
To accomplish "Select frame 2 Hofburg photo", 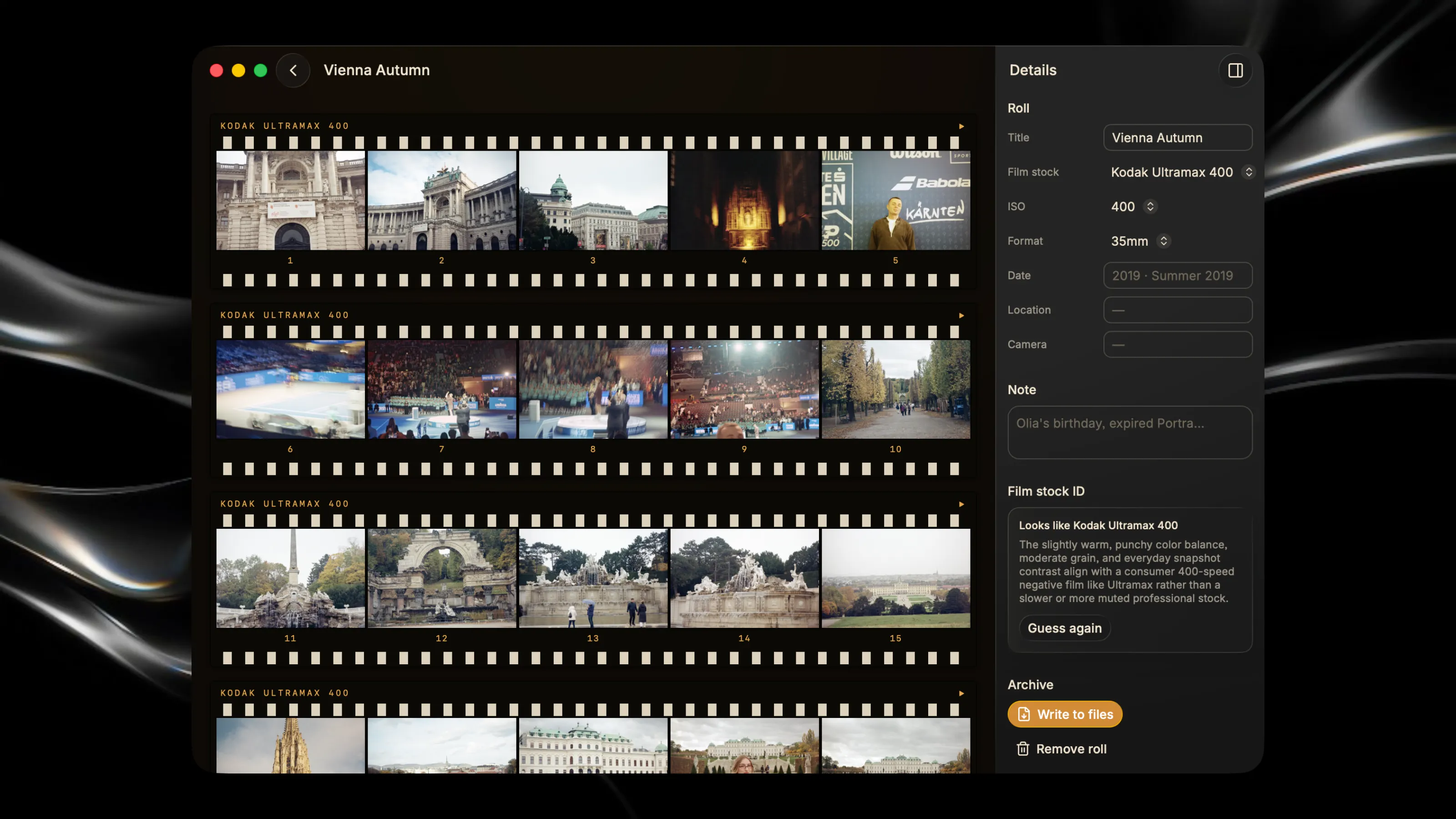I will [442, 200].
